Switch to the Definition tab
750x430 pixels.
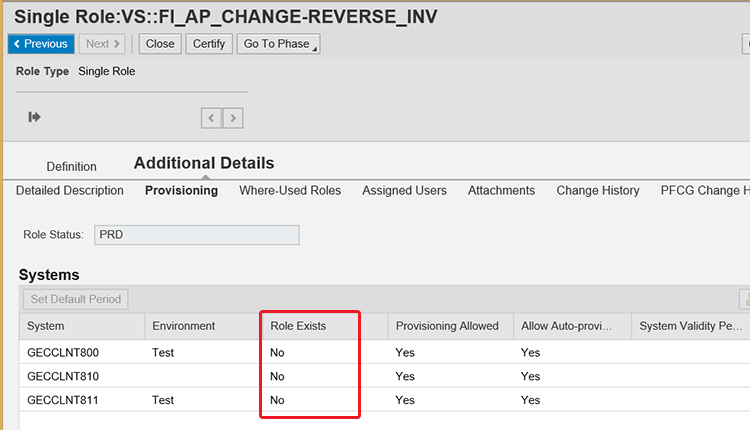[x=72, y=167]
